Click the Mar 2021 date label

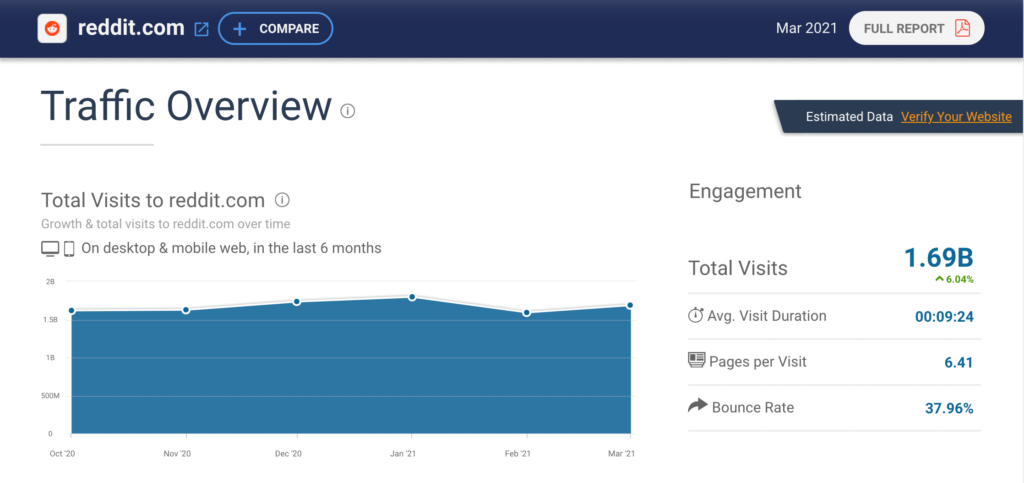(x=804, y=28)
